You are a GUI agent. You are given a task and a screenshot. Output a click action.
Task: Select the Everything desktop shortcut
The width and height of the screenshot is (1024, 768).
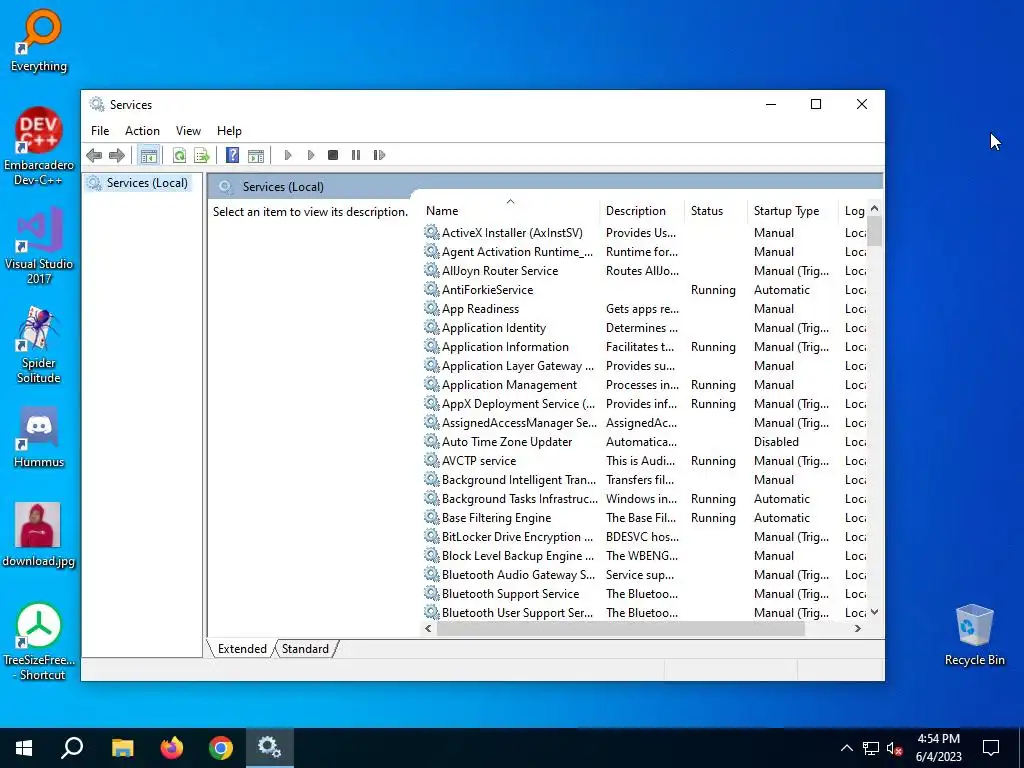pyautogui.click(x=39, y=40)
